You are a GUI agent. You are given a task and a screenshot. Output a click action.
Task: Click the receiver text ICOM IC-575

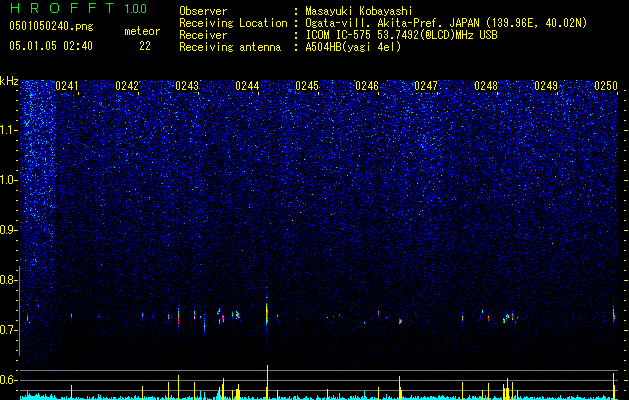click(339, 35)
